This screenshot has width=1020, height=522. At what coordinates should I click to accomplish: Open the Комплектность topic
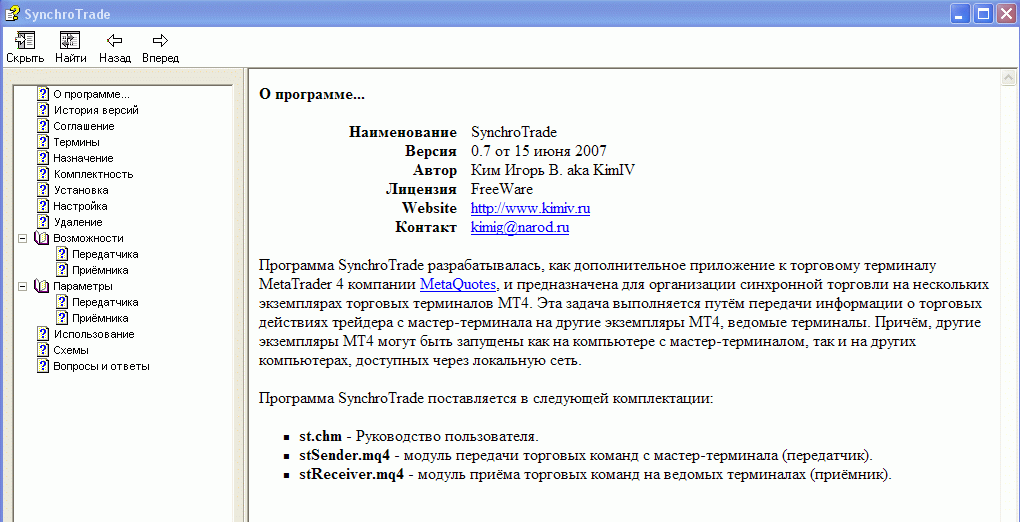point(94,174)
